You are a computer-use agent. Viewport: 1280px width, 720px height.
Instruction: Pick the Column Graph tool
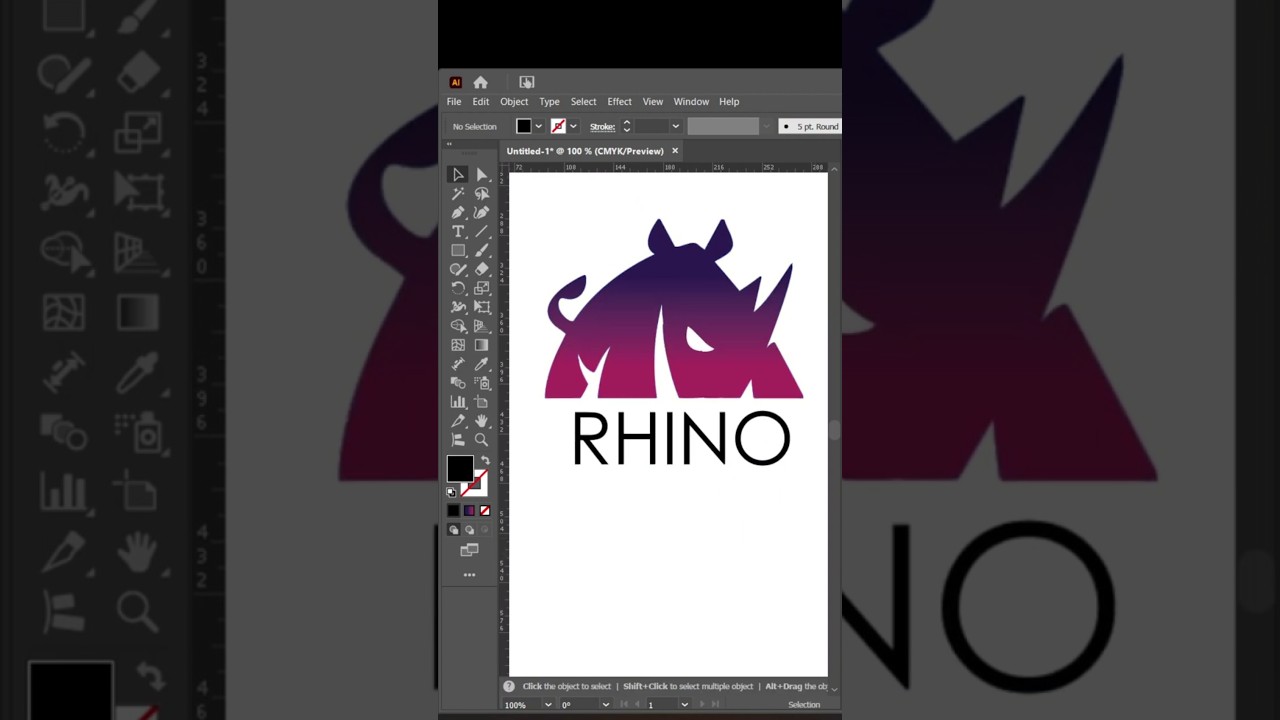pyautogui.click(x=458, y=402)
